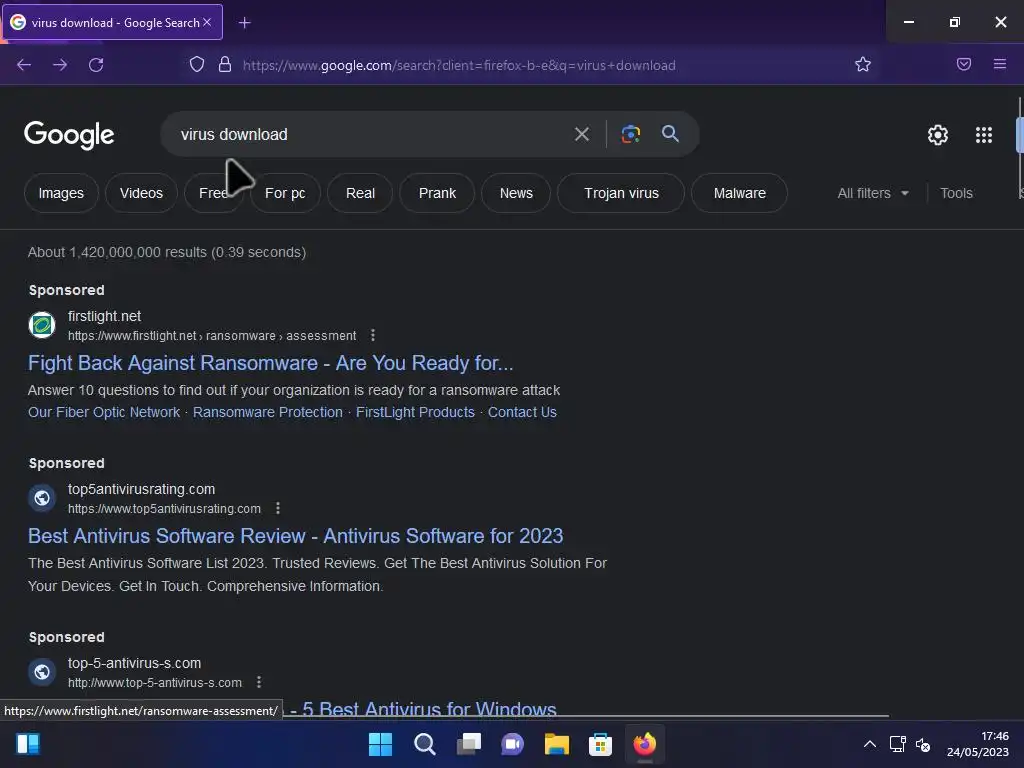Screen dimensions: 1024x768
Task: Open the clock showing 17:46 24/05/2023
Action: tap(978, 744)
